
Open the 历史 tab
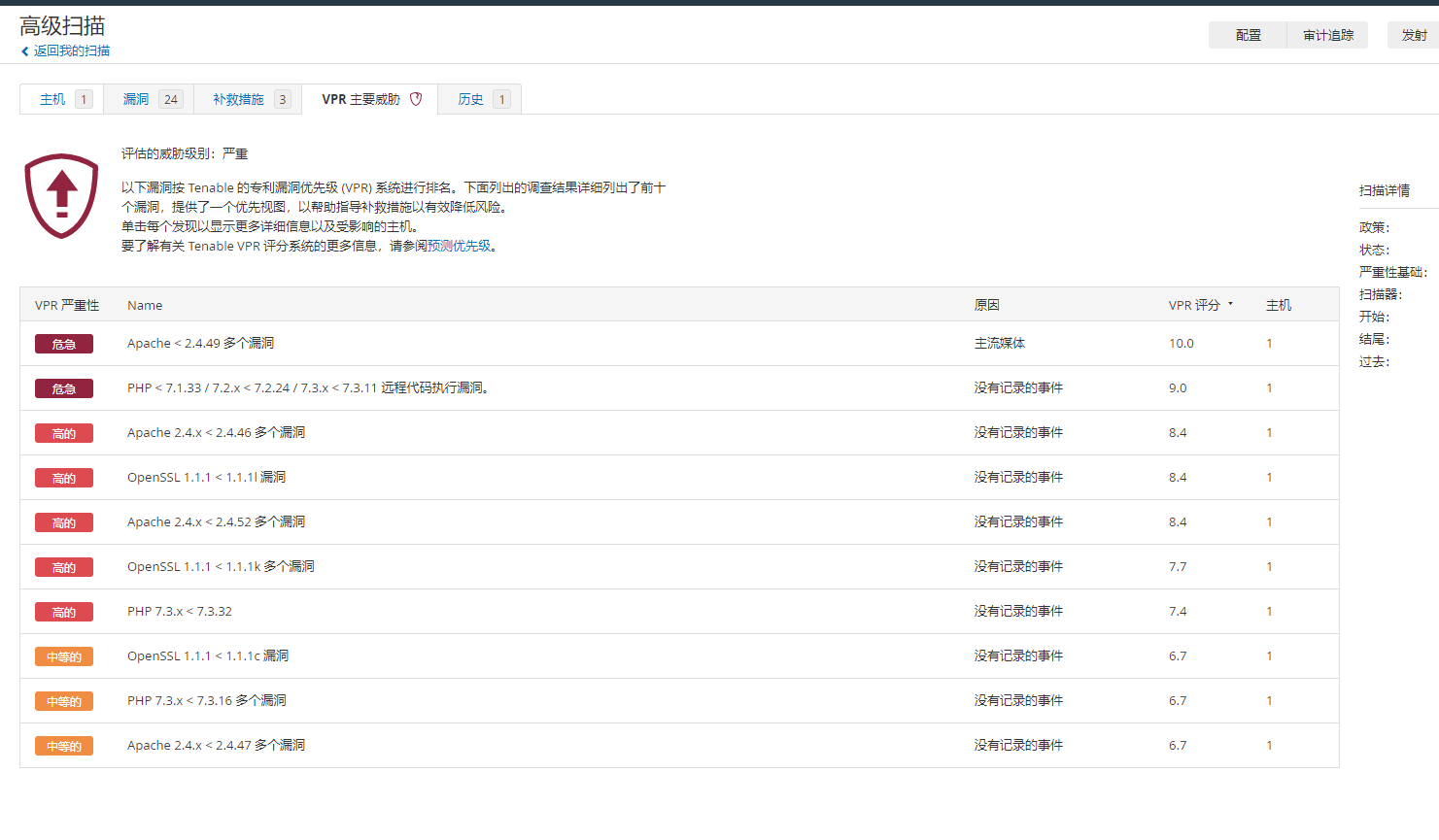coord(480,99)
